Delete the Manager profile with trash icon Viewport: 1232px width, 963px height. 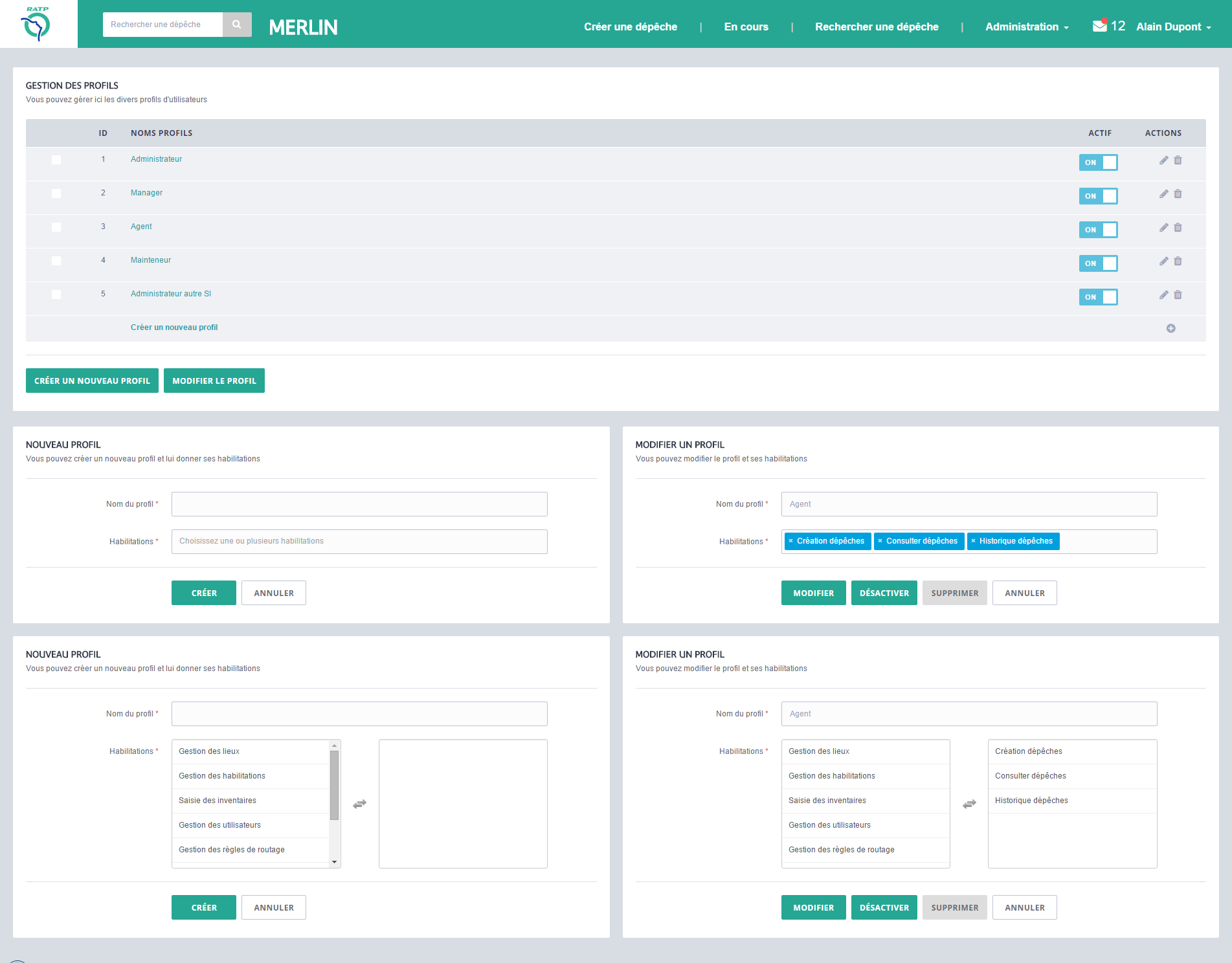click(1178, 194)
